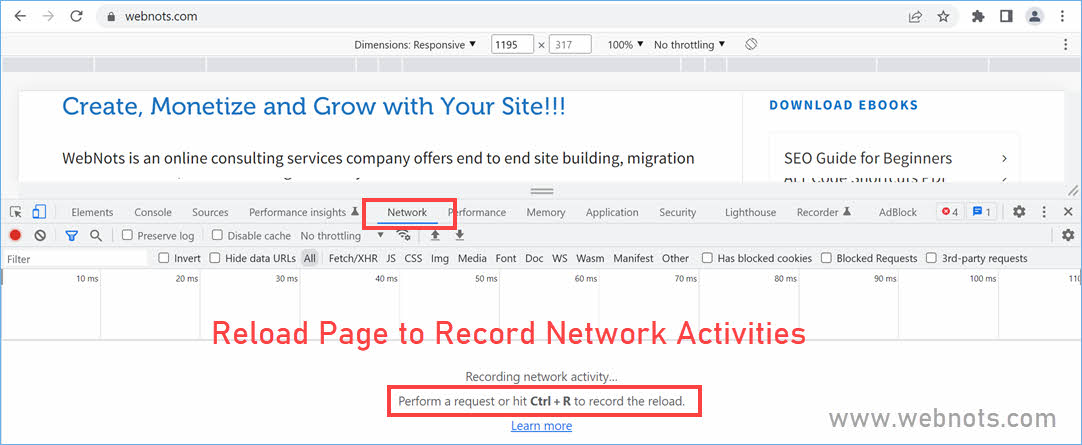Open the Dimensions: Responsive dropdown
The image size is (1082, 445).
[x=415, y=45]
